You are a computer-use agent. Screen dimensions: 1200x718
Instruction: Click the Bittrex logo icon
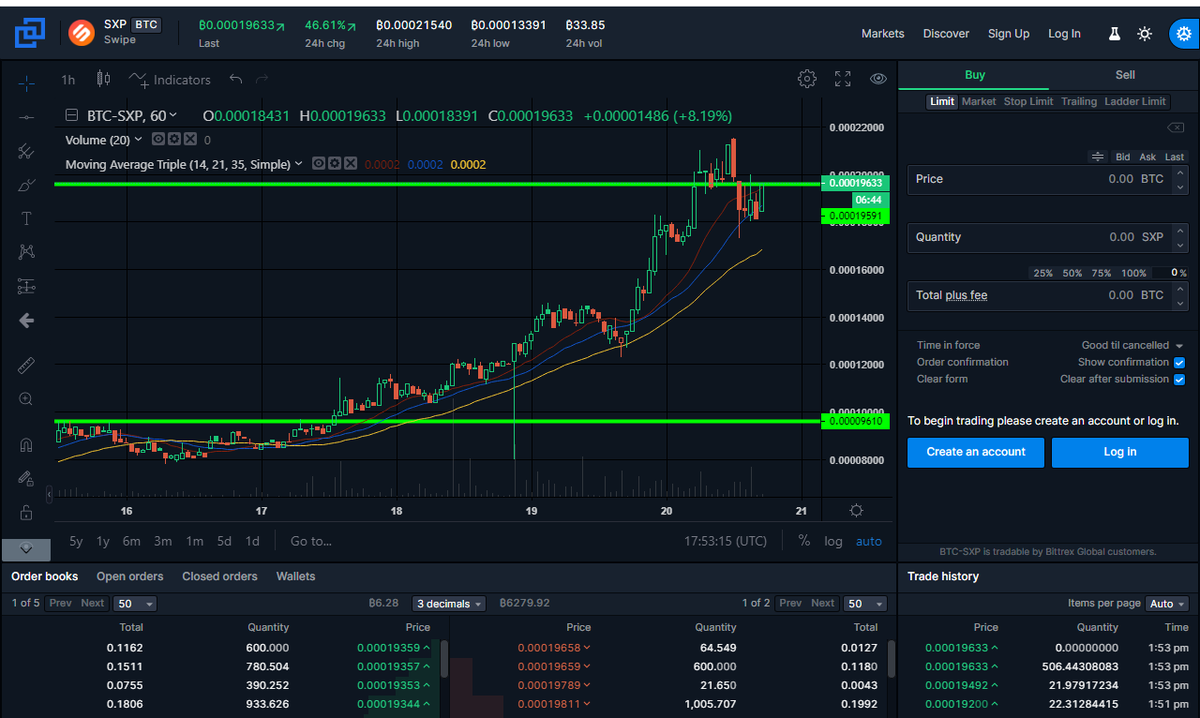point(29,33)
